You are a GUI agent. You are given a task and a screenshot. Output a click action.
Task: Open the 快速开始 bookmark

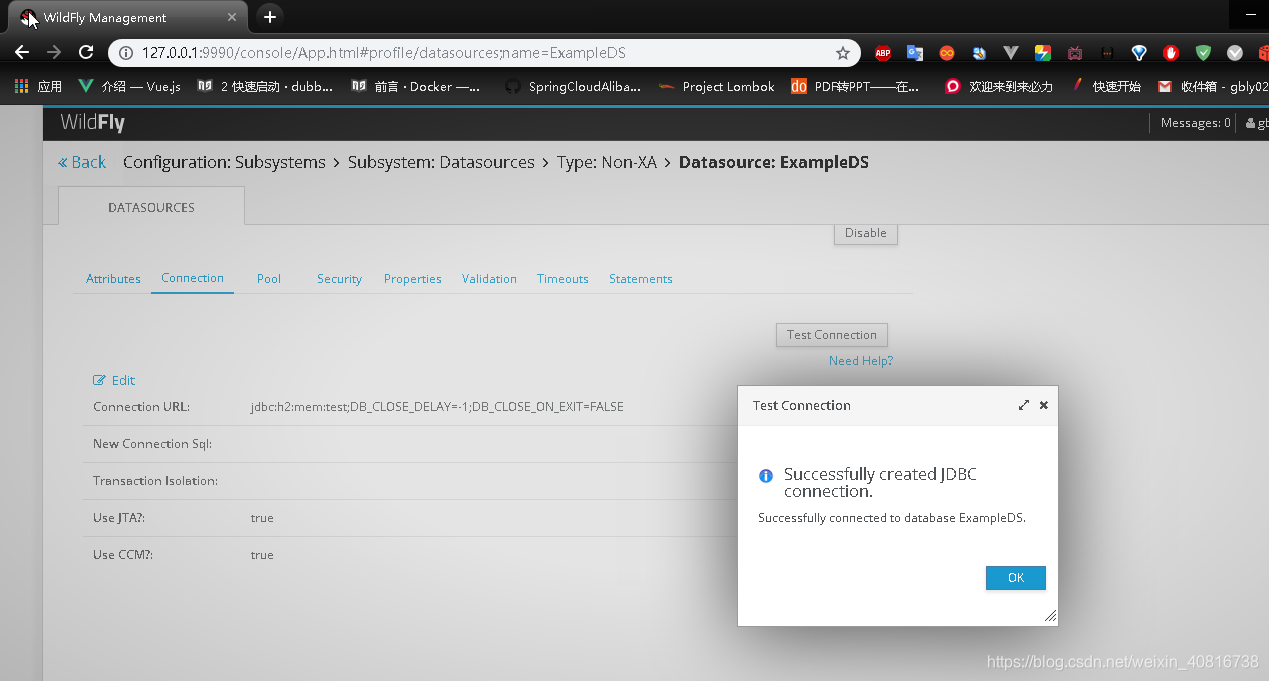[1106, 87]
